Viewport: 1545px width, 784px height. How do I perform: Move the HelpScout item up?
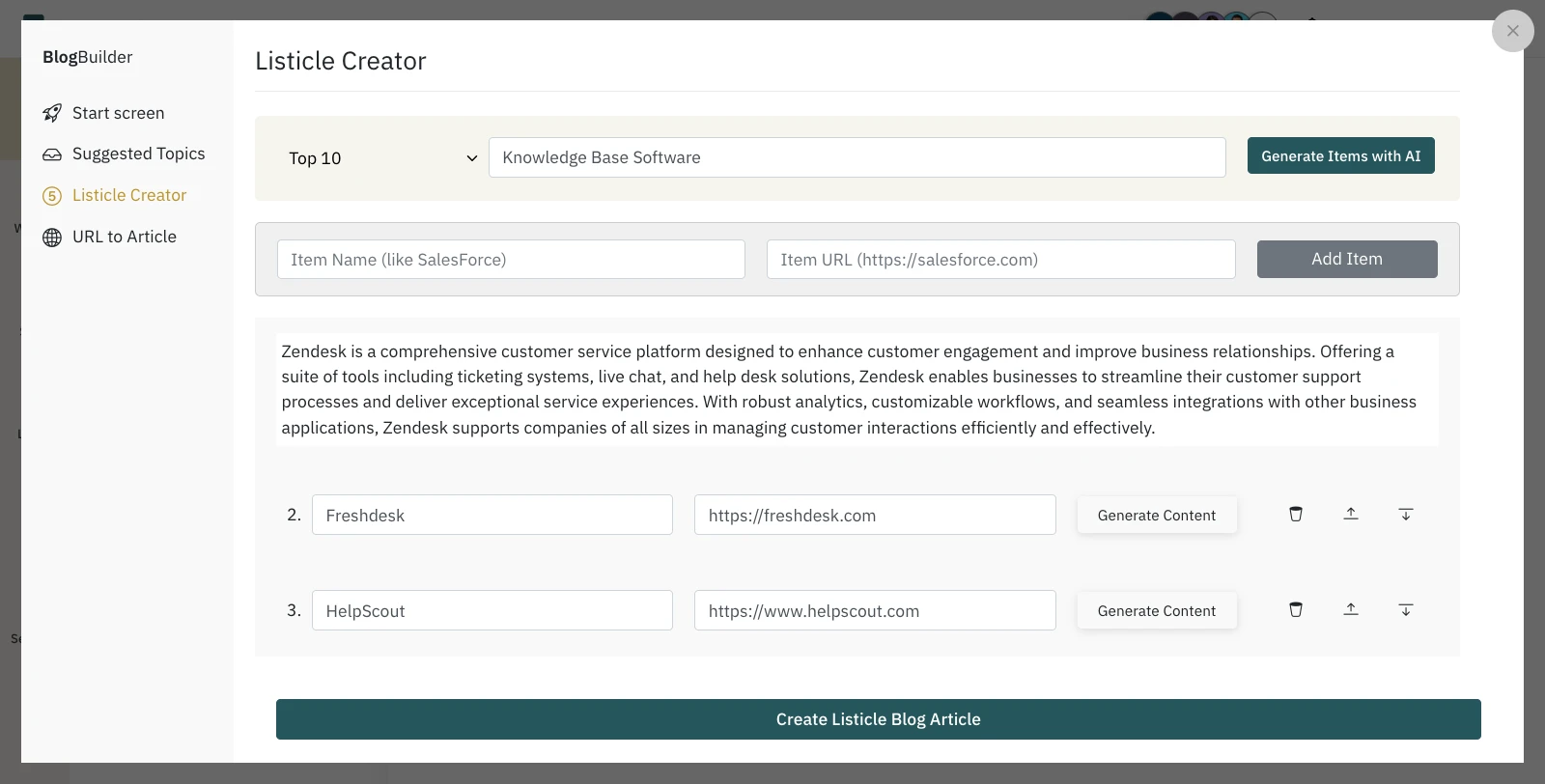[x=1351, y=609]
